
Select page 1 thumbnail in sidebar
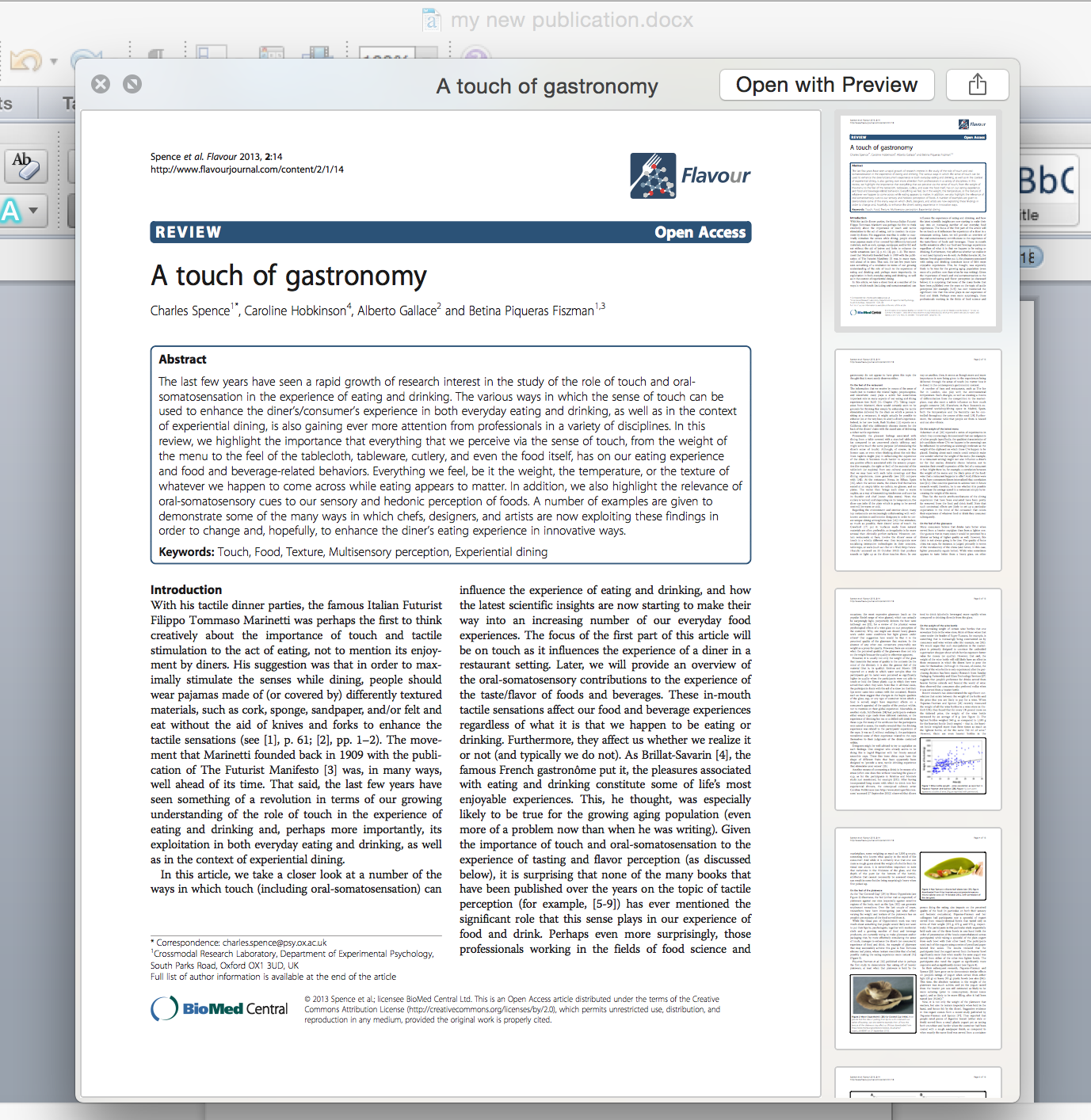pos(918,221)
